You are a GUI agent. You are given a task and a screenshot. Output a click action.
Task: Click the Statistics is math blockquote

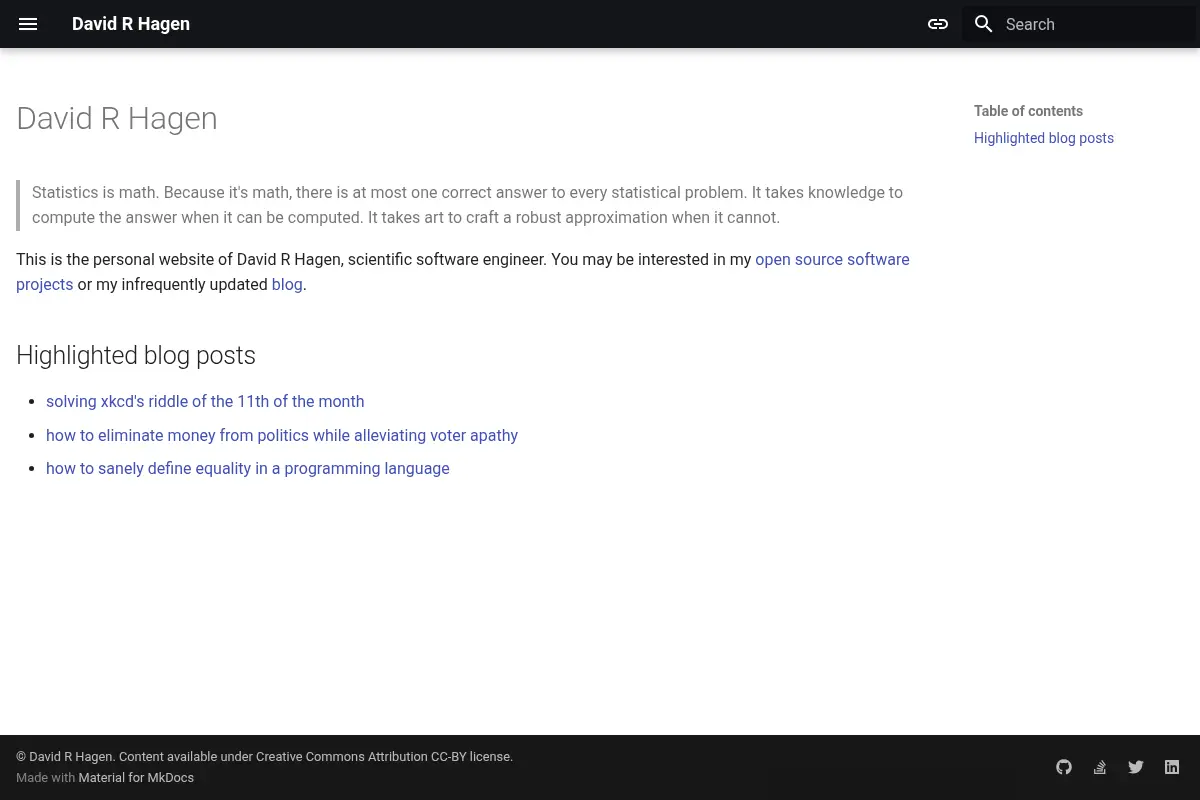tap(468, 205)
